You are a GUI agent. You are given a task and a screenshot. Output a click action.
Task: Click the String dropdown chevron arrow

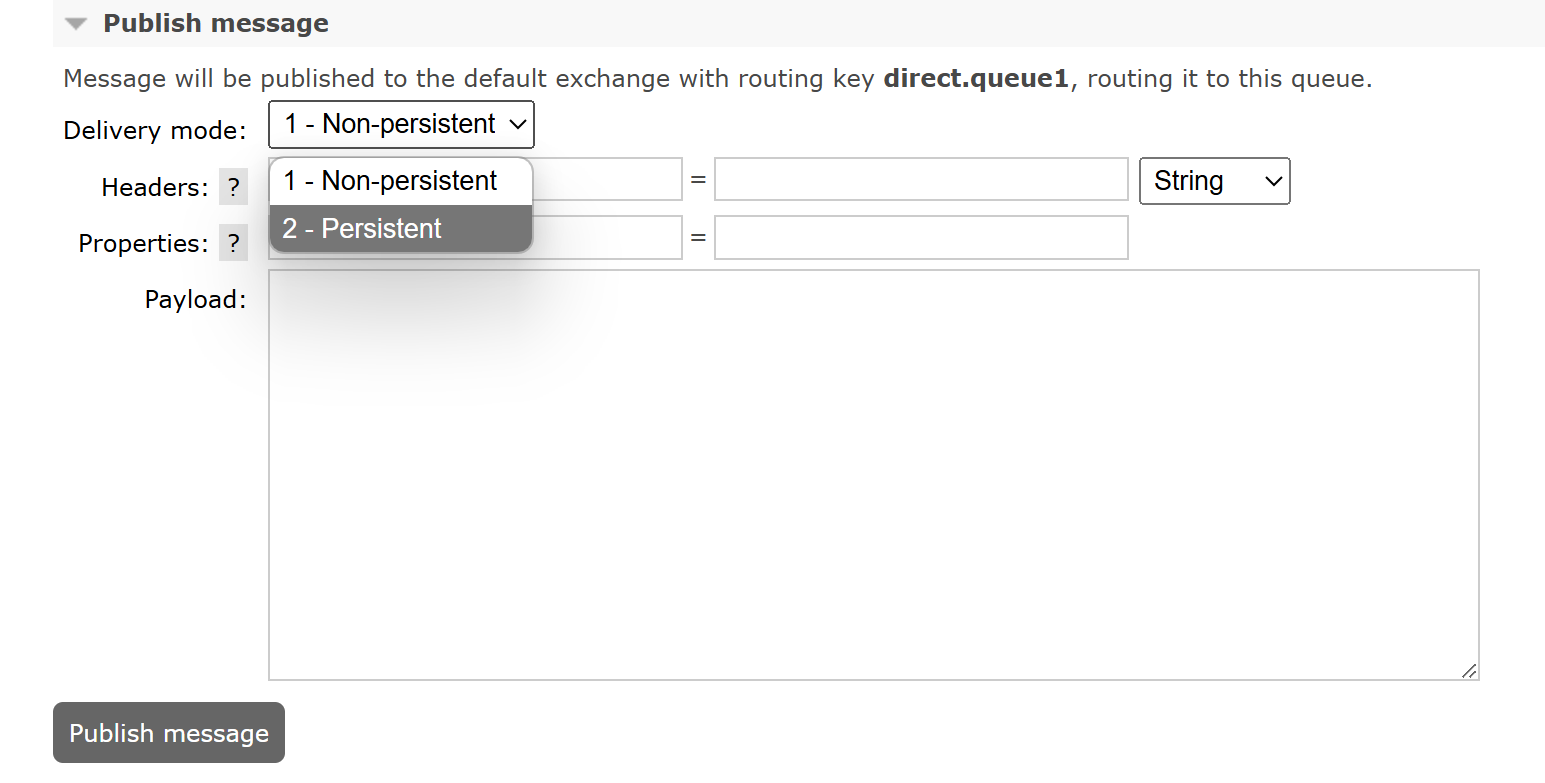point(1274,181)
